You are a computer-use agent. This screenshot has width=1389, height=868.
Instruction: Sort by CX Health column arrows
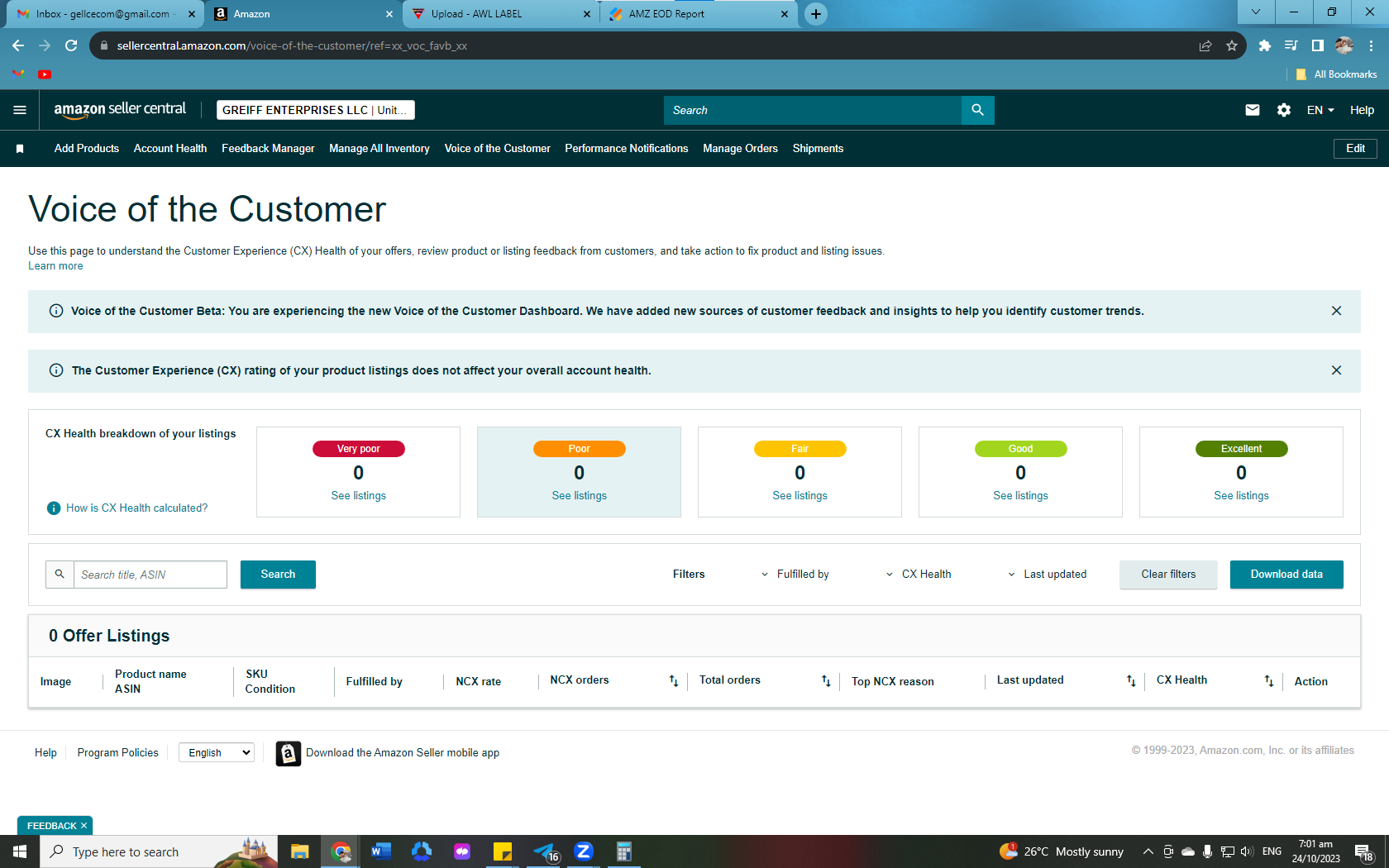[x=1269, y=681]
